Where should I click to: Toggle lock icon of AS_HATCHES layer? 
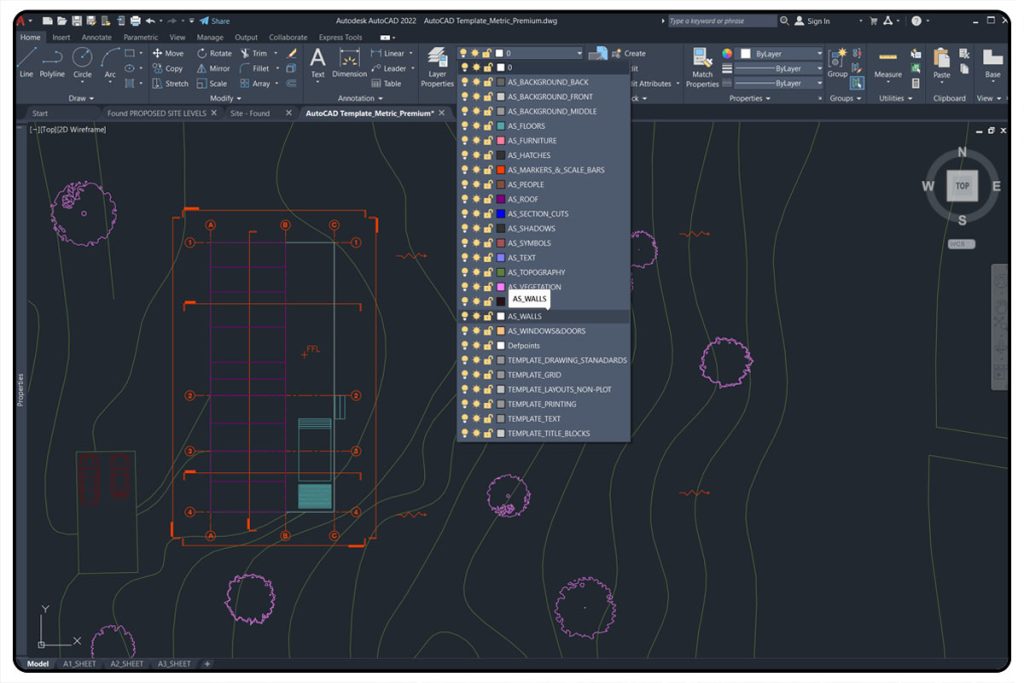click(x=488, y=155)
